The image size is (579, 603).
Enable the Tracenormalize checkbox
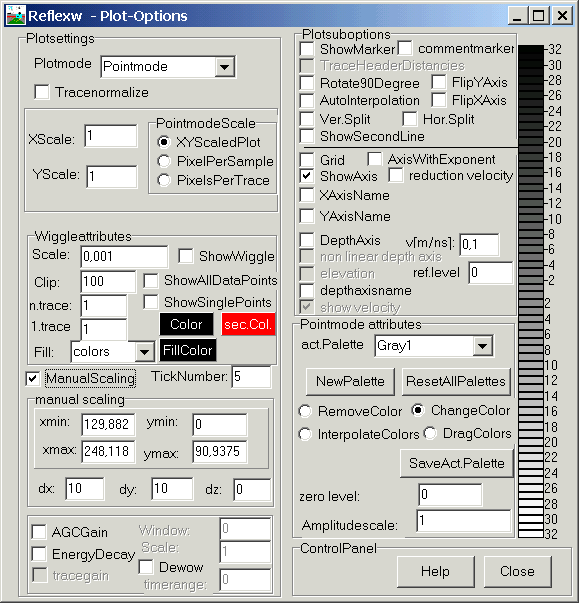coord(42,92)
